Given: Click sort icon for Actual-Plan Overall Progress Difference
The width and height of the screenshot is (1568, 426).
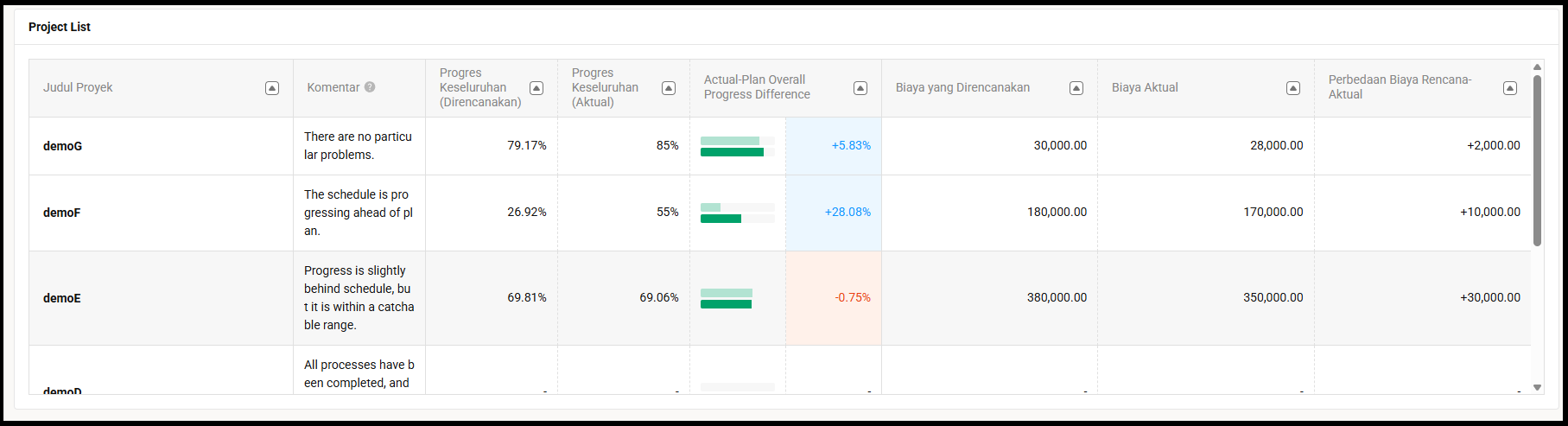Looking at the screenshot, I should pos(860,88).
